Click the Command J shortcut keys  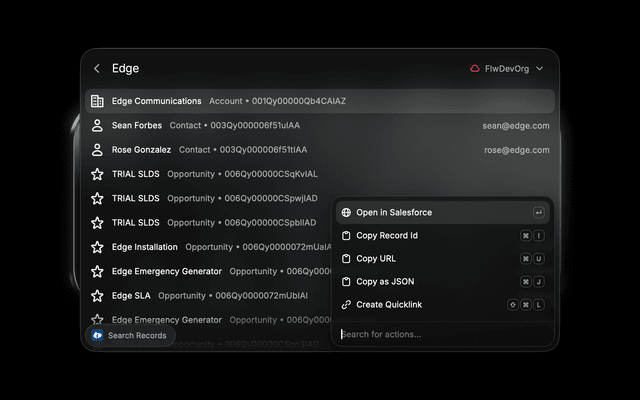(532, 282)
